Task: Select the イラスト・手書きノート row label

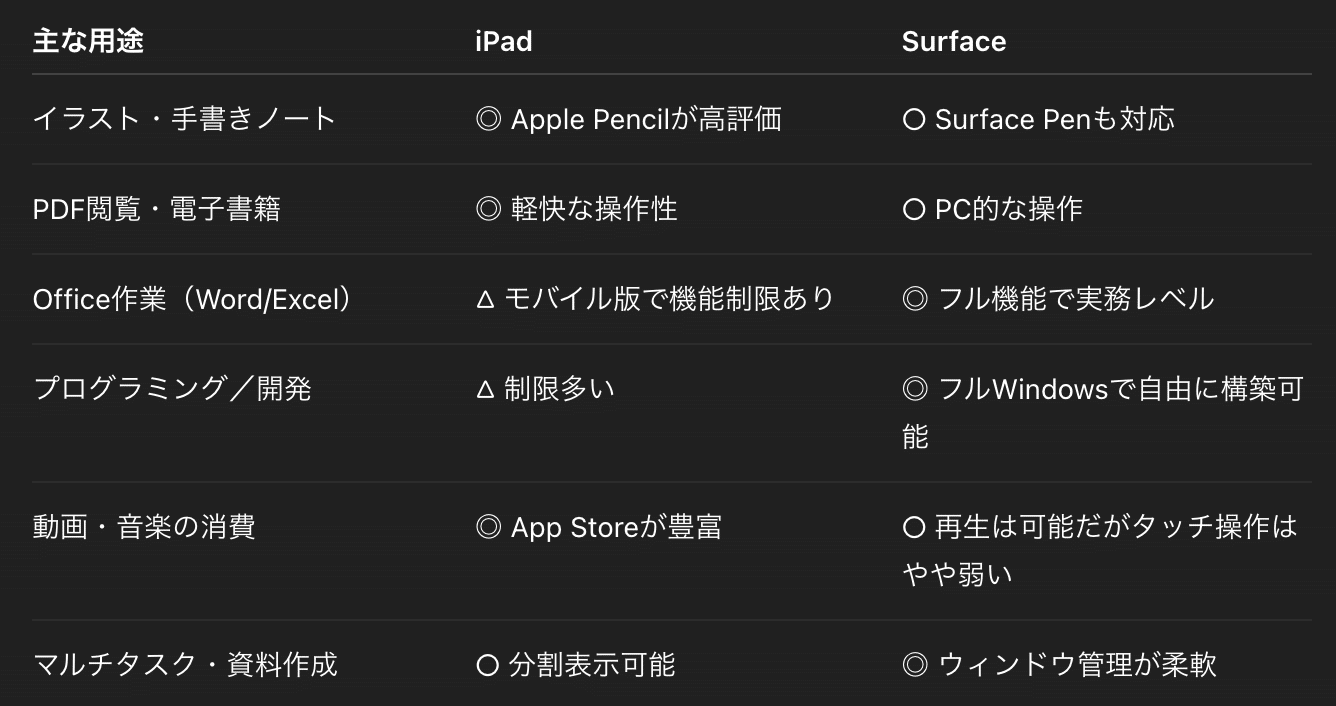Action: click(184, 119)
